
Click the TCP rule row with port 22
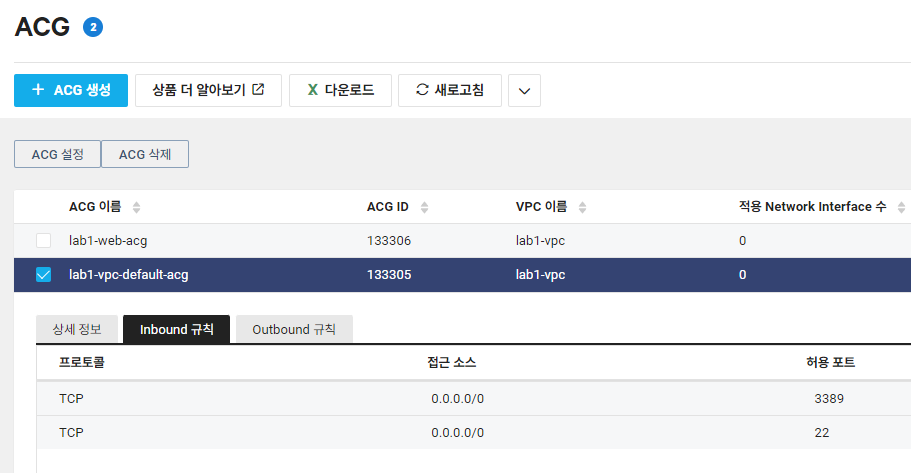pyautogui.click(x=474, y=432)
